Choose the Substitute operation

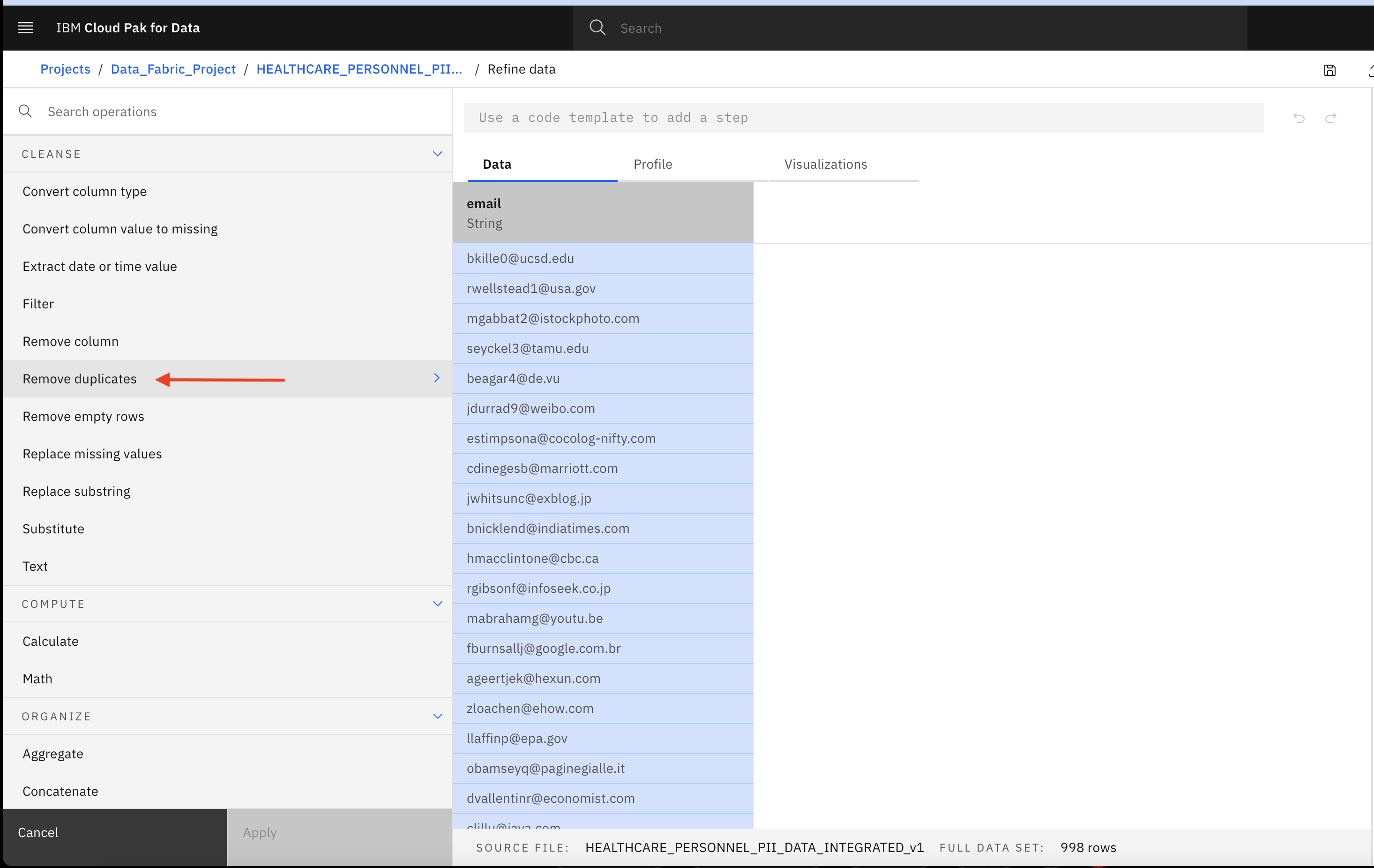227,529
